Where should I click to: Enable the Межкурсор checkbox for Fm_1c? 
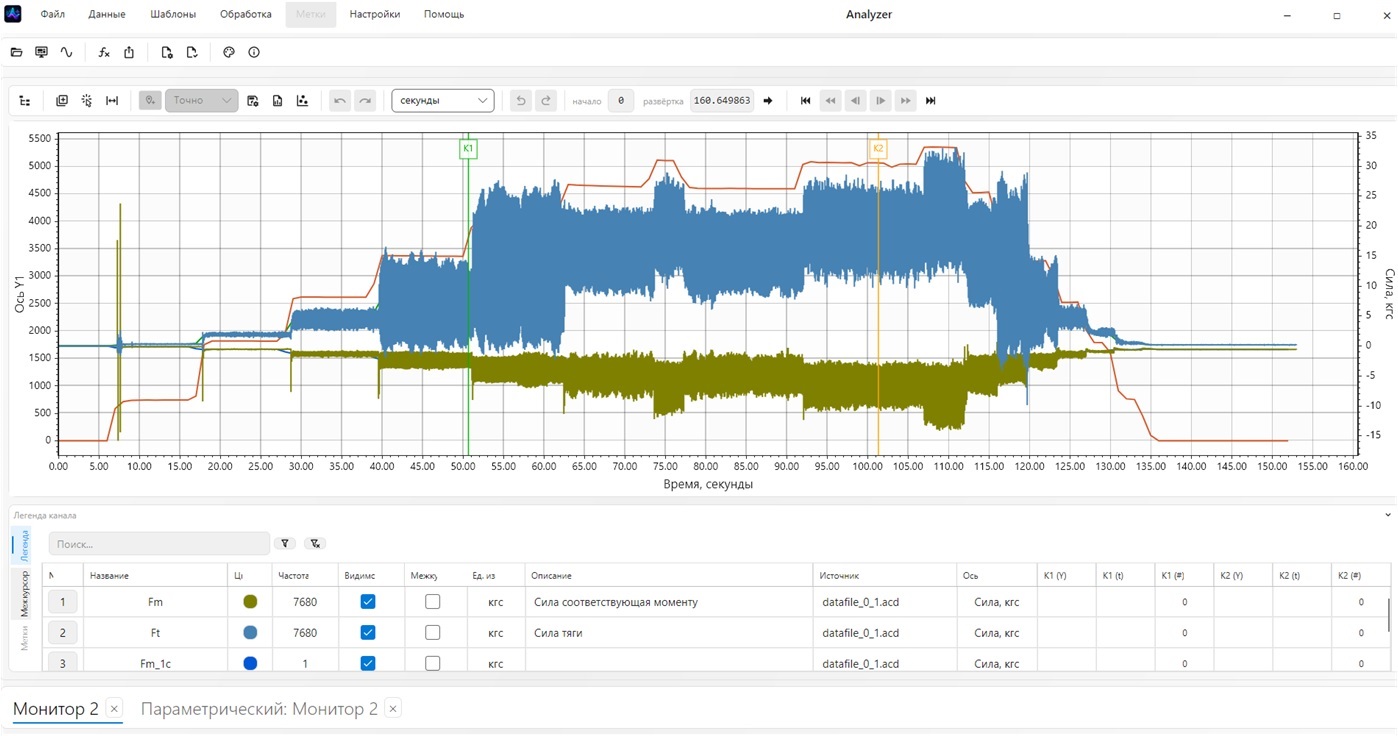point(432,663)
